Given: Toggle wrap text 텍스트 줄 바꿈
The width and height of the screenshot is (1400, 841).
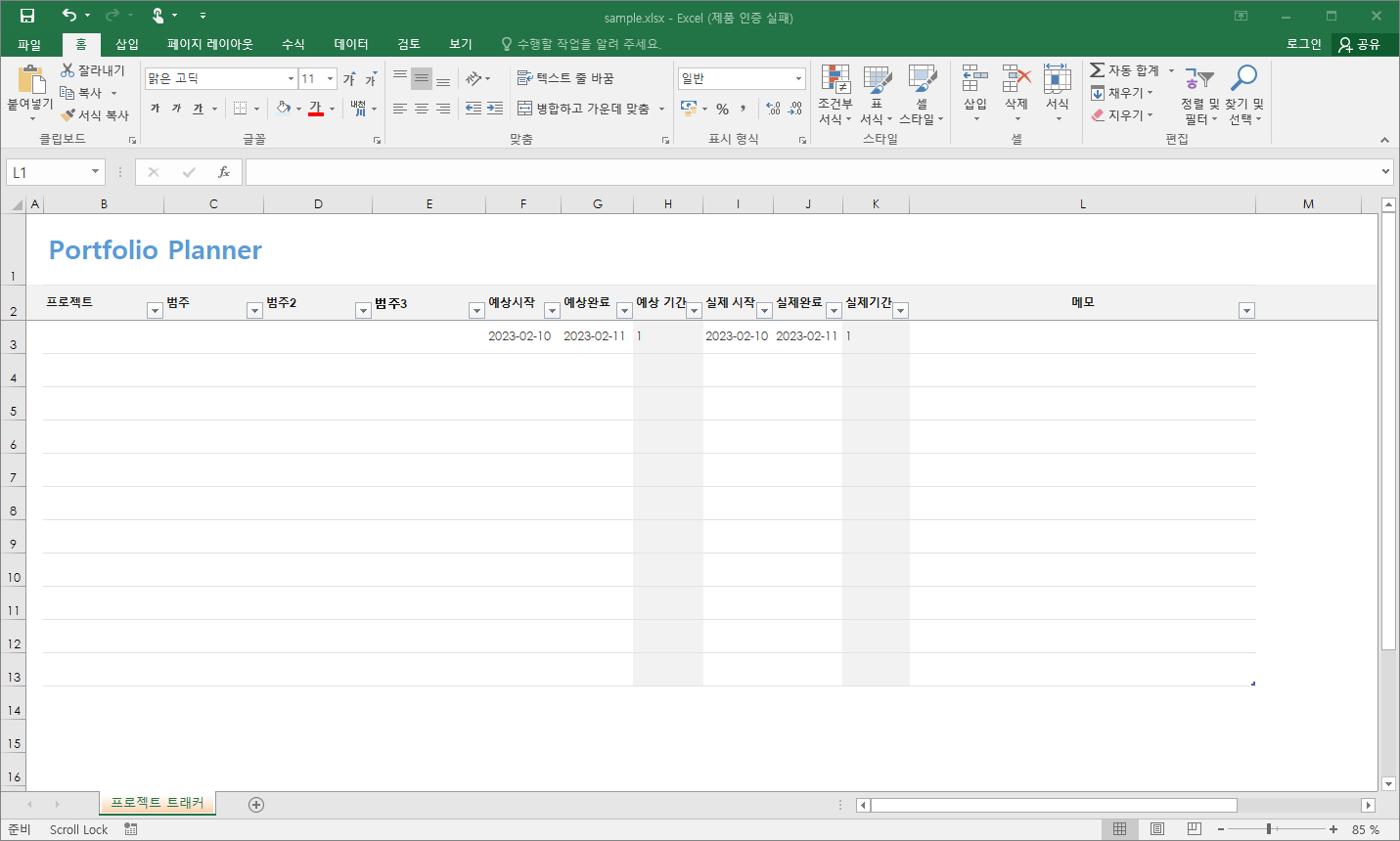Looking at the screenshot, I should tap(565, 78).
